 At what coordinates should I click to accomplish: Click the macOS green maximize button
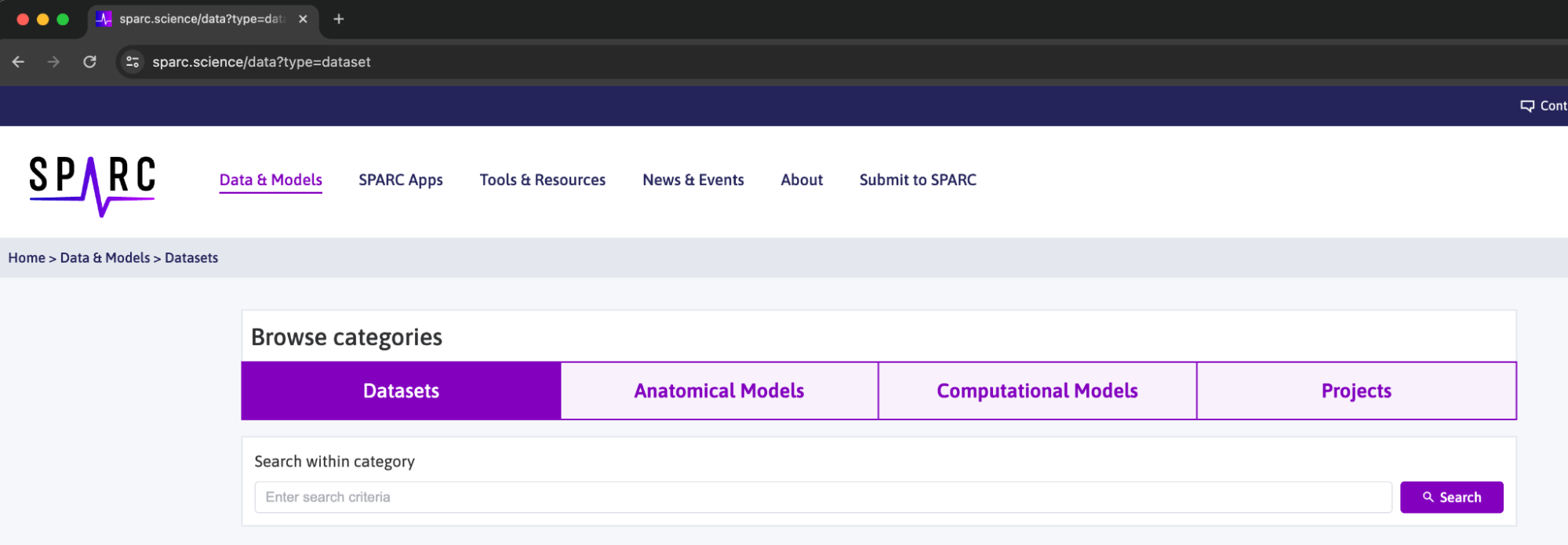click(x=63, y=19)
